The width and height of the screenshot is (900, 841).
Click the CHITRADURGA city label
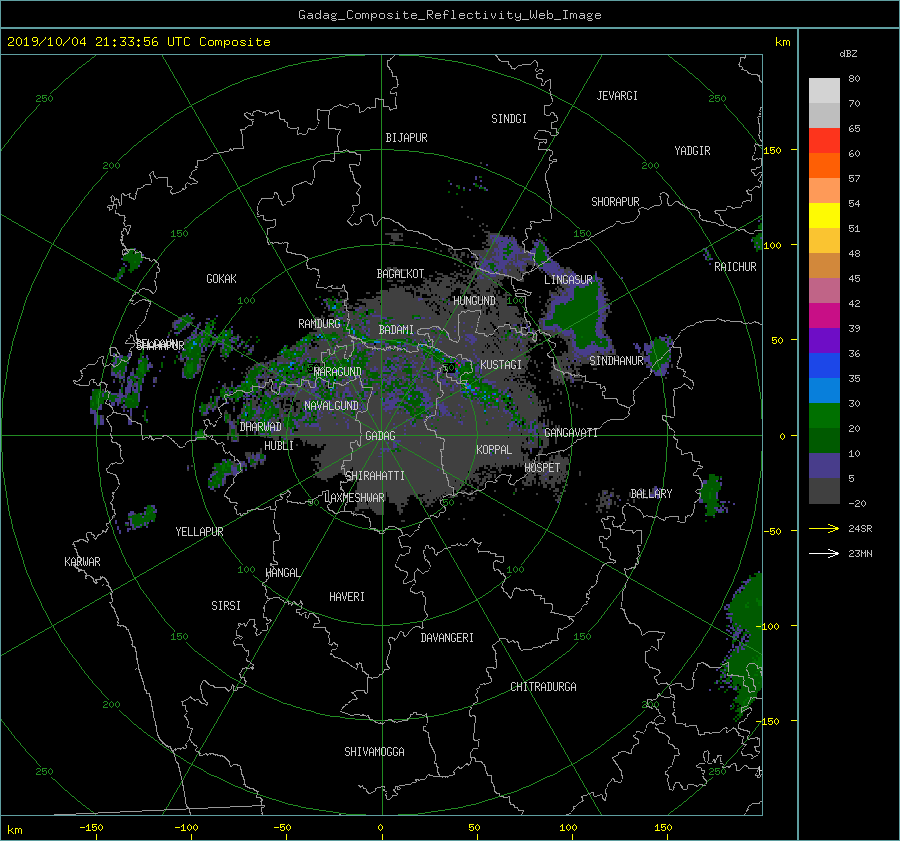pyautogui.click(x=543, y=687)
